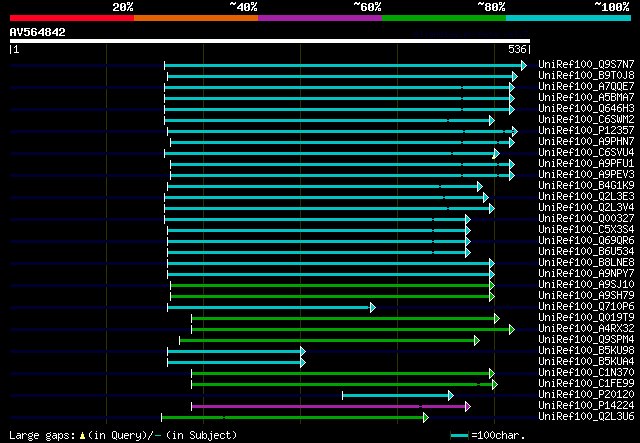Click the green arrowhead of the Q9SPM4 alignment
The image size is (640, 443).
477,341
